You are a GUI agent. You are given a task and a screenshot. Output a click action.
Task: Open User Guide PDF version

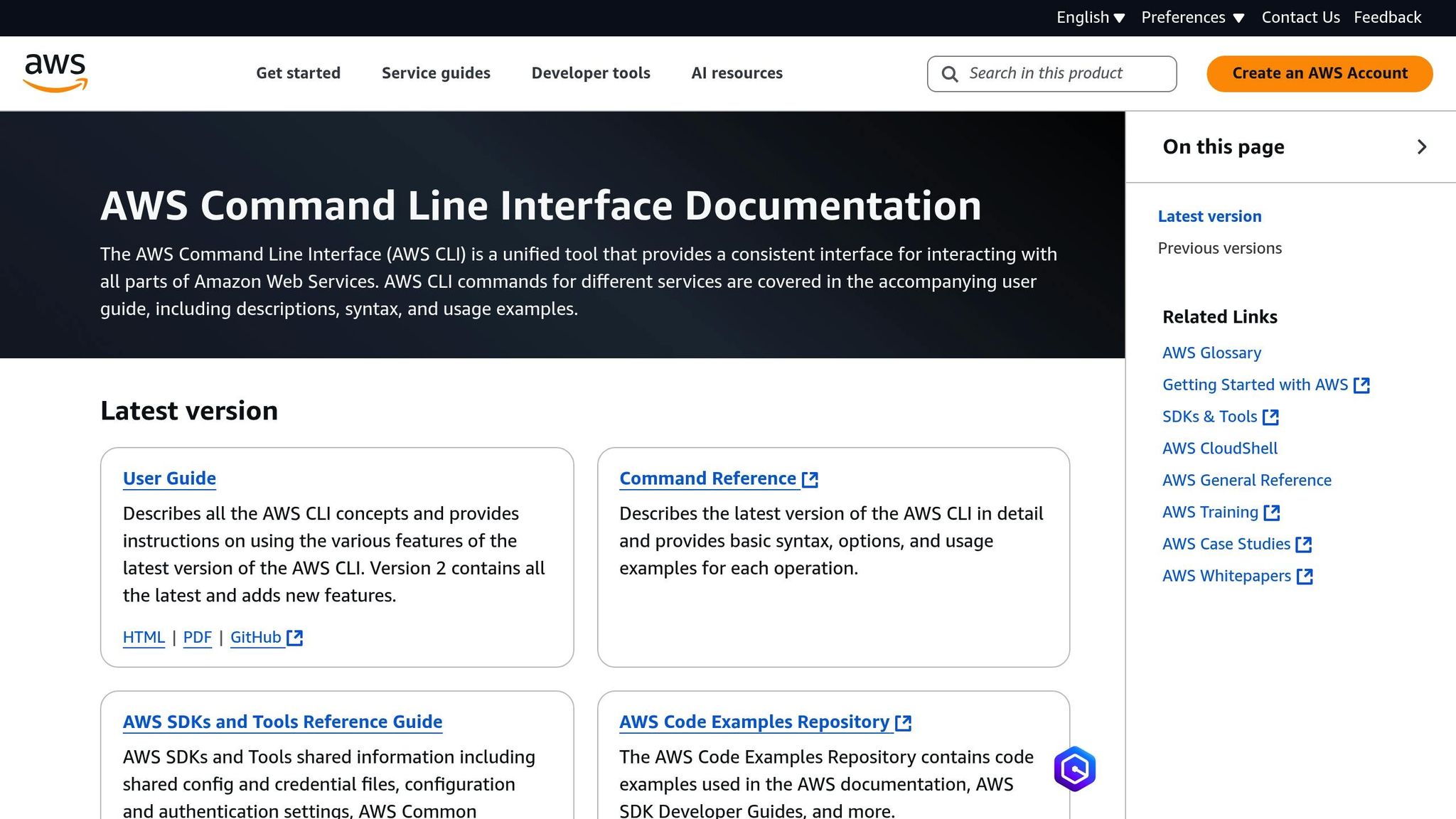point(198,638)
